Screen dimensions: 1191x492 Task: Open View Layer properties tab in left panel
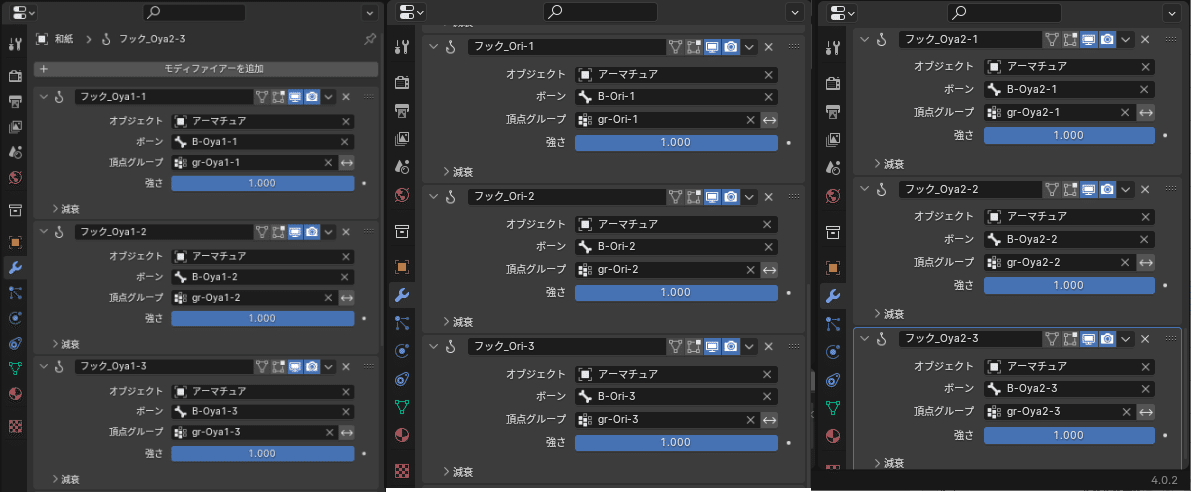tap(15, 127)
